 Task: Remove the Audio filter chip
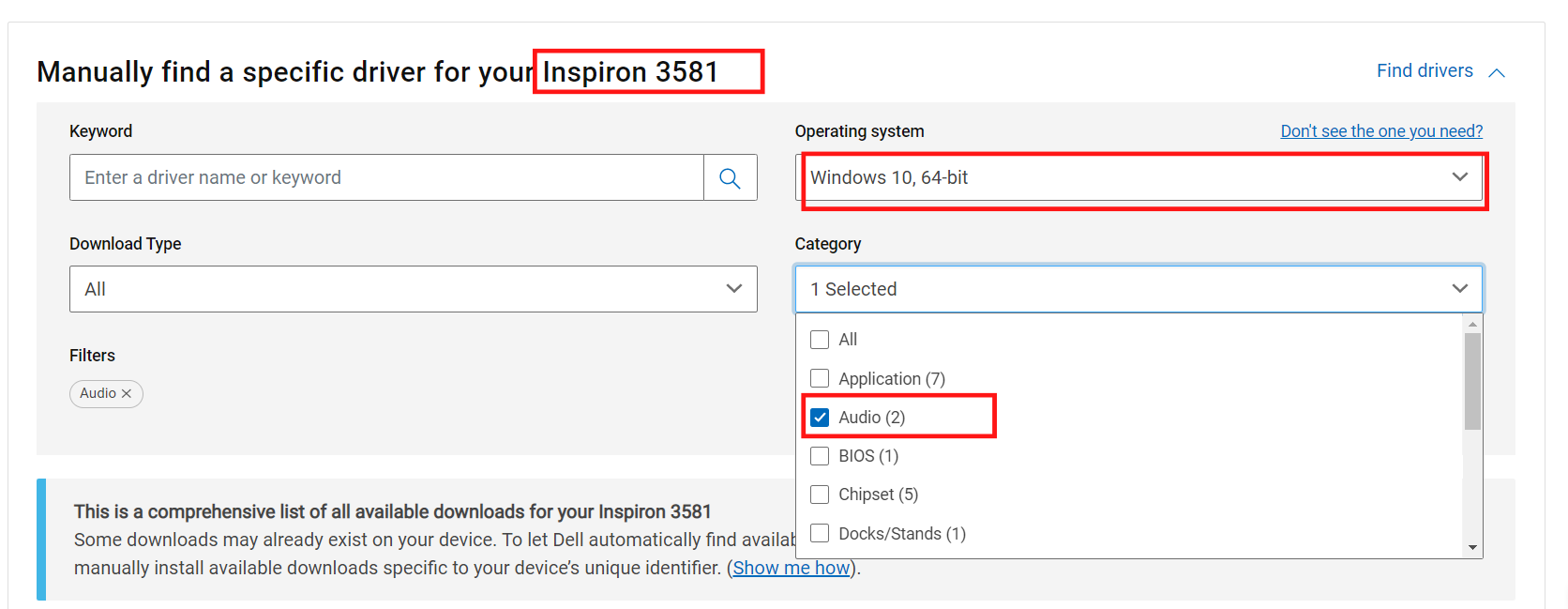click(127, 394)
